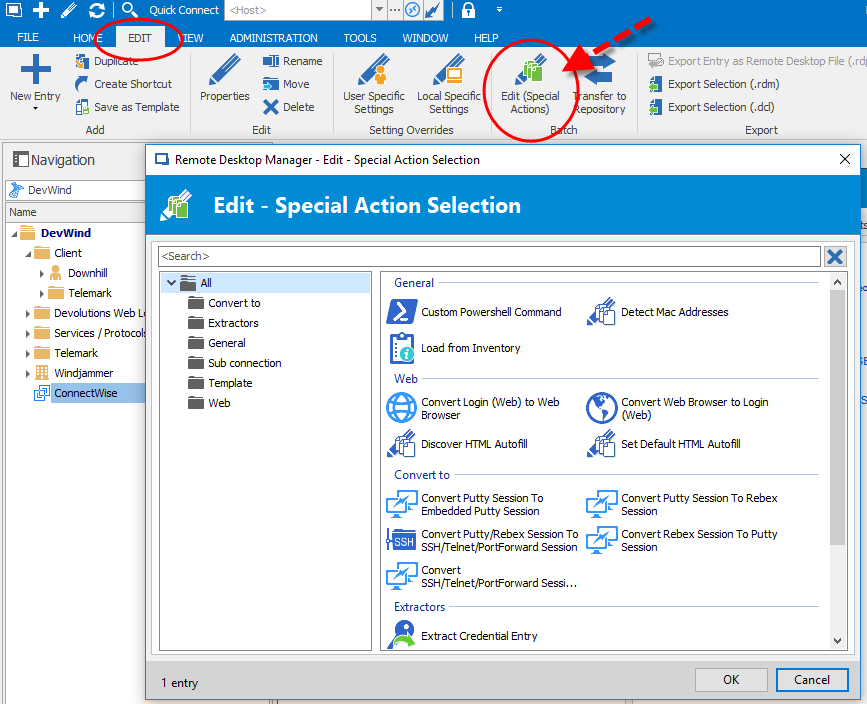The width and height of the screenshot is (867, 704).
Task: Click the special action Search field
Action: (x=488, y=257)
